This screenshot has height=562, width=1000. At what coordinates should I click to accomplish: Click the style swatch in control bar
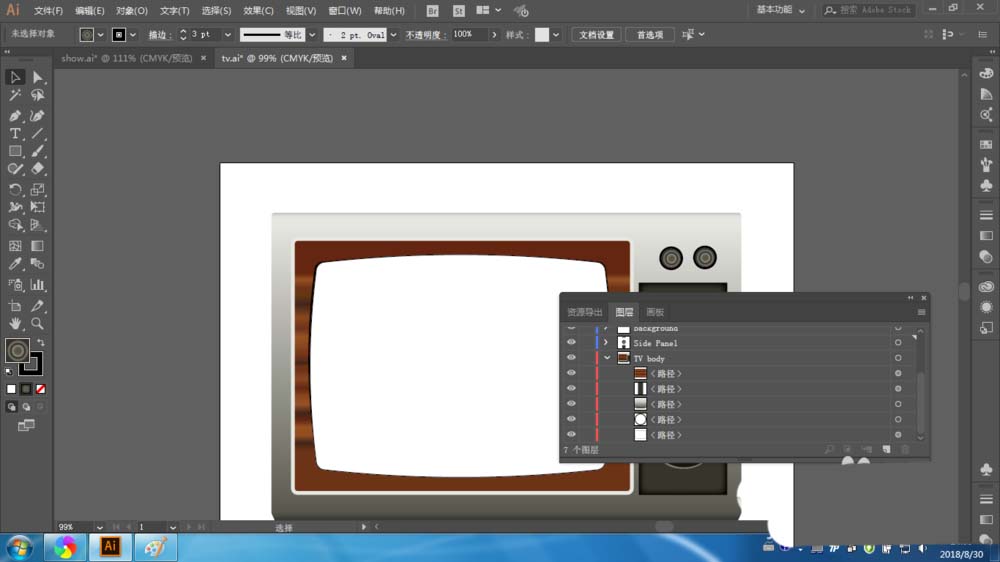541,34
